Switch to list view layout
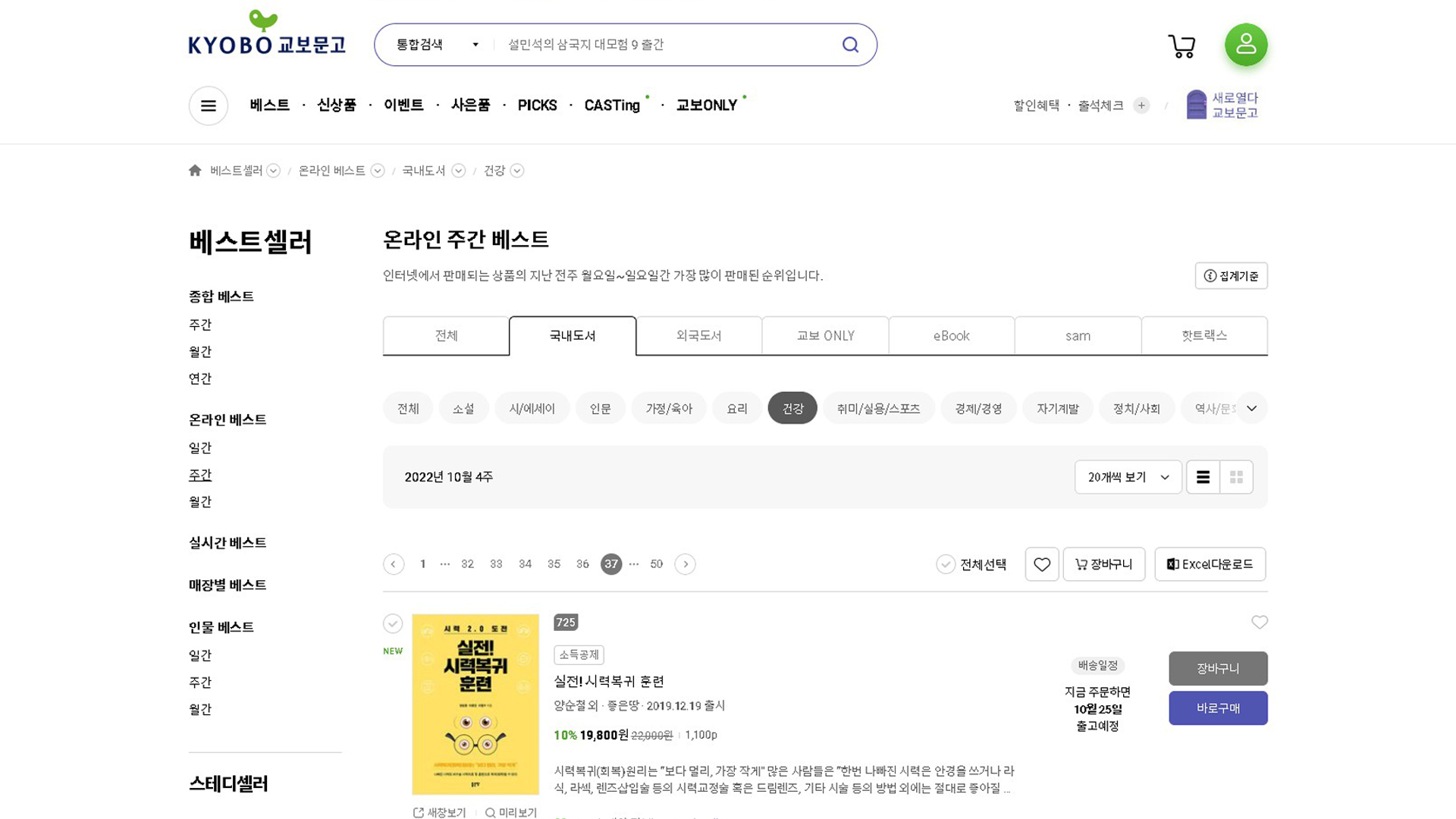The width and height of the screenshot is (1456, 819). (1203, 477)
